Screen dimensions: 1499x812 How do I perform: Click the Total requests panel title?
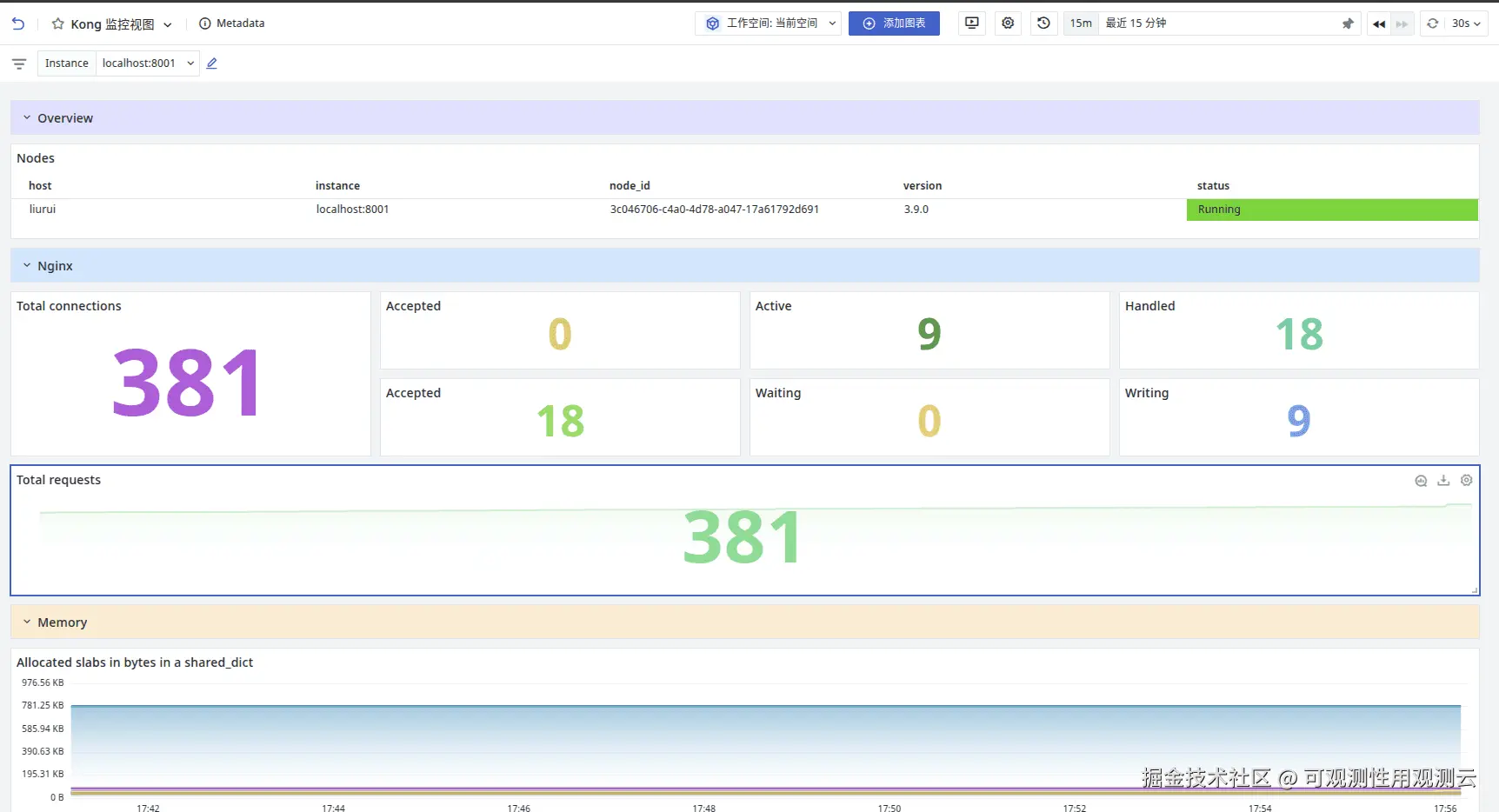(58, 480)
